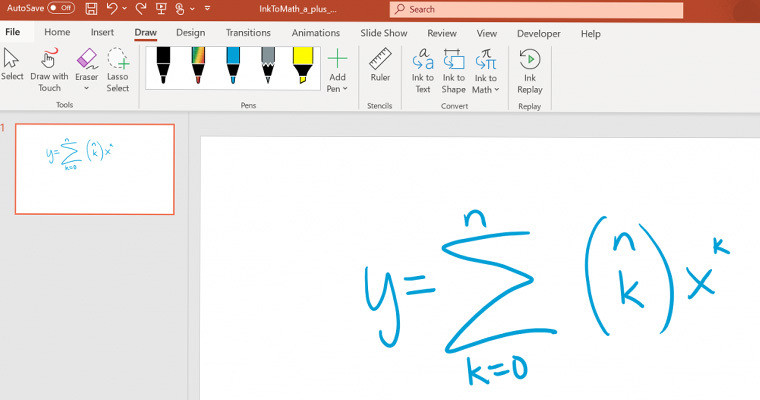Open the Touch/Mouse mode dropdown arrow
The width and height of the screenshot is (760, 400).
pos(192,8)
